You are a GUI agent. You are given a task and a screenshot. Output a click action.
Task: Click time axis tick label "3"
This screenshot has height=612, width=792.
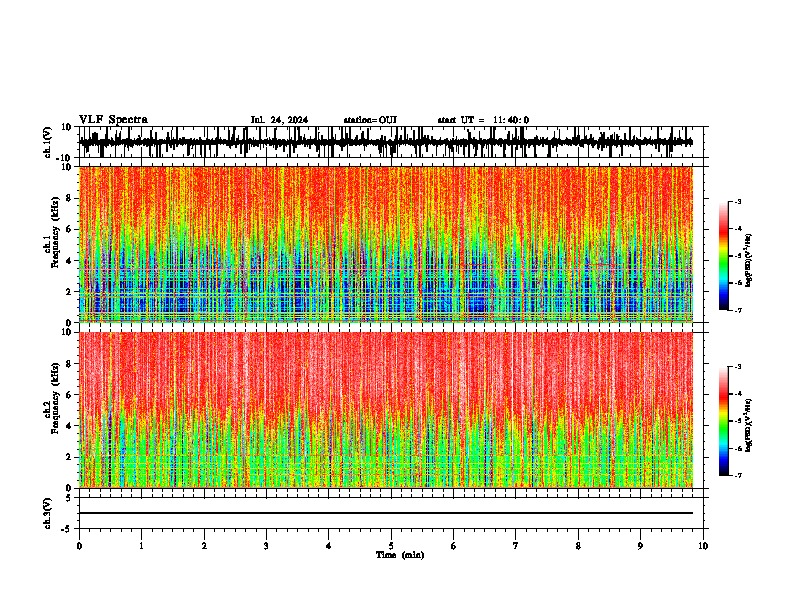point(266,546)
